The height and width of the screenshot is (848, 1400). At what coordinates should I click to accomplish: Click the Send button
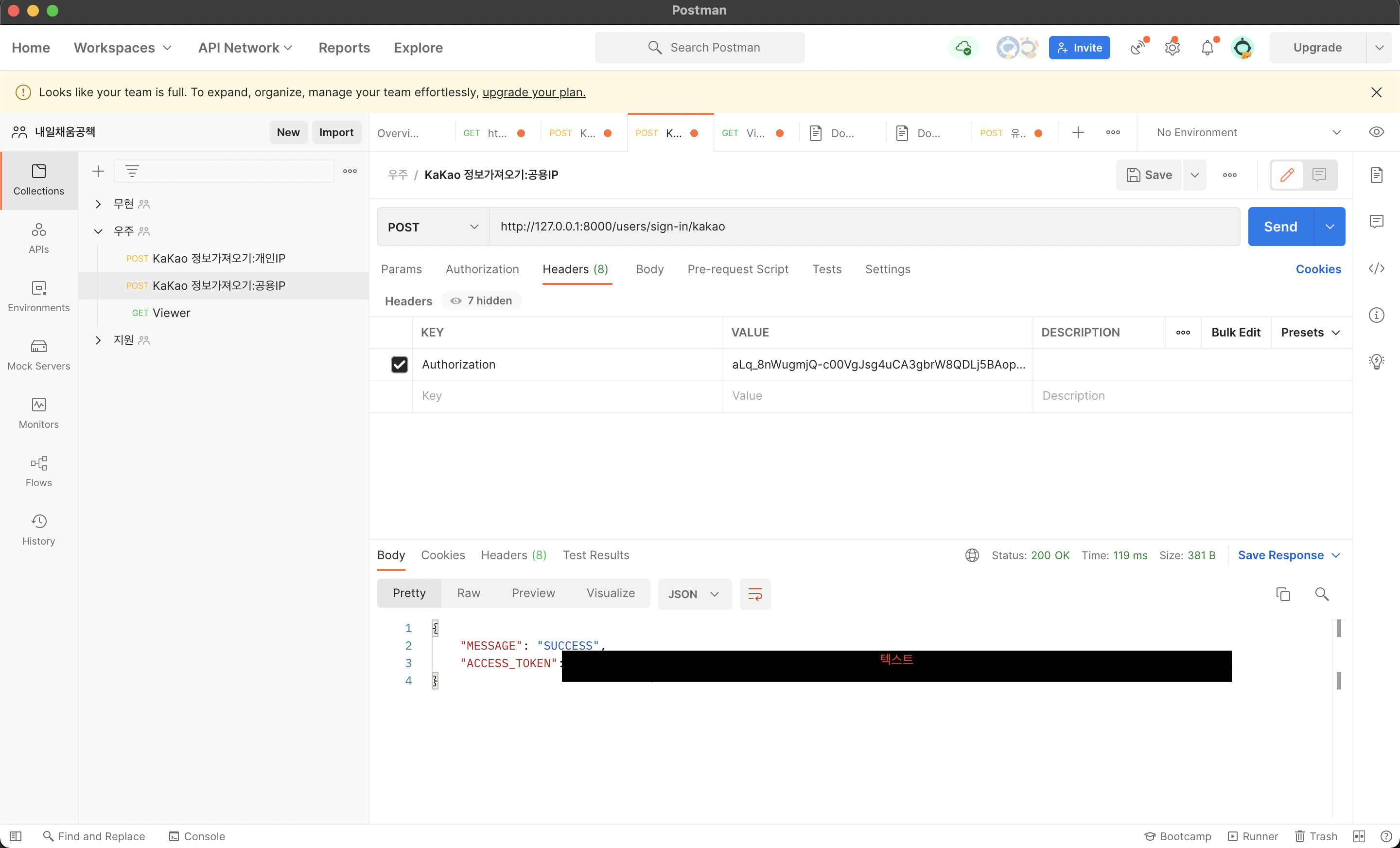[1279, 227]
